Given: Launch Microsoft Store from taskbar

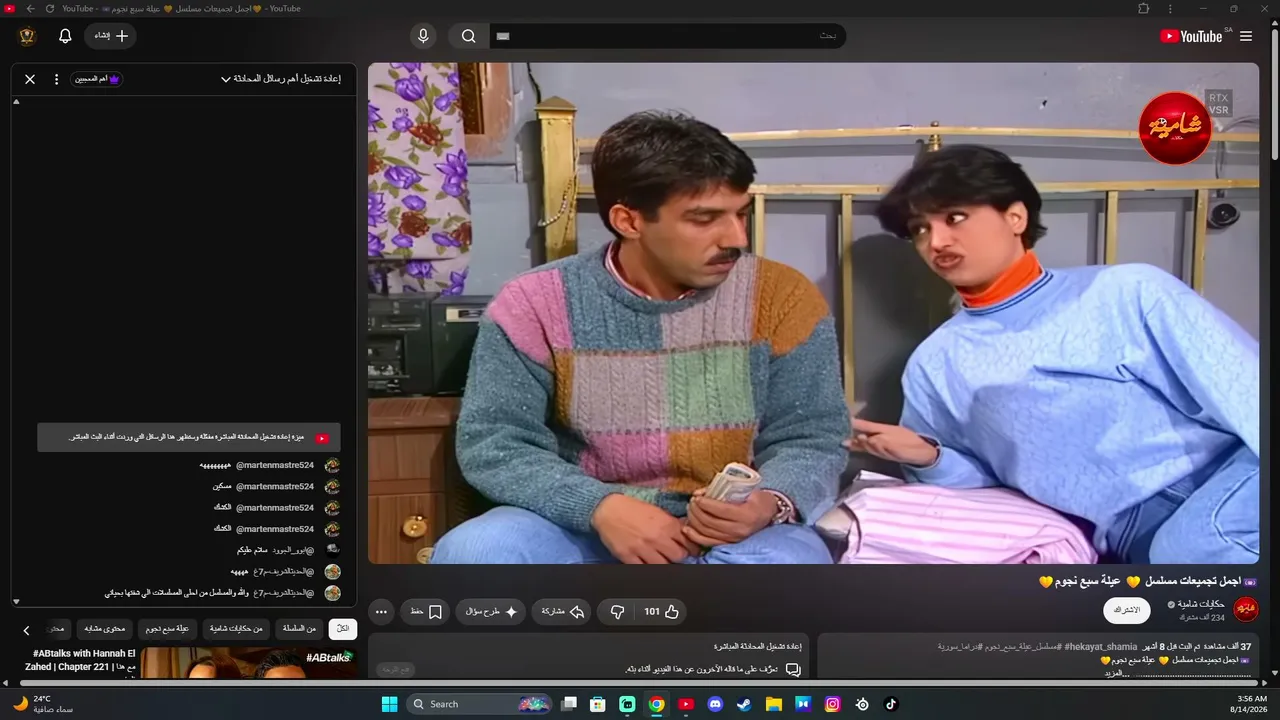Looking at the screenshot, I should [598, 704].
